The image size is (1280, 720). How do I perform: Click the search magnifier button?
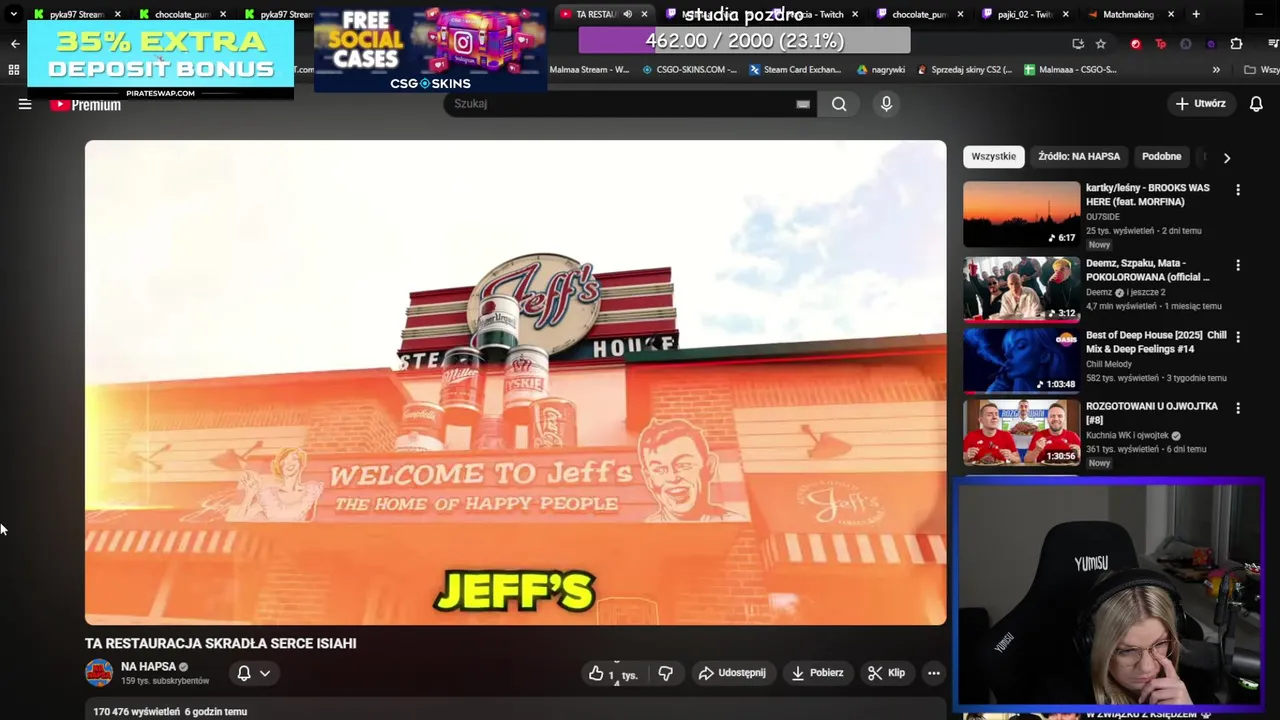point(839,104)
